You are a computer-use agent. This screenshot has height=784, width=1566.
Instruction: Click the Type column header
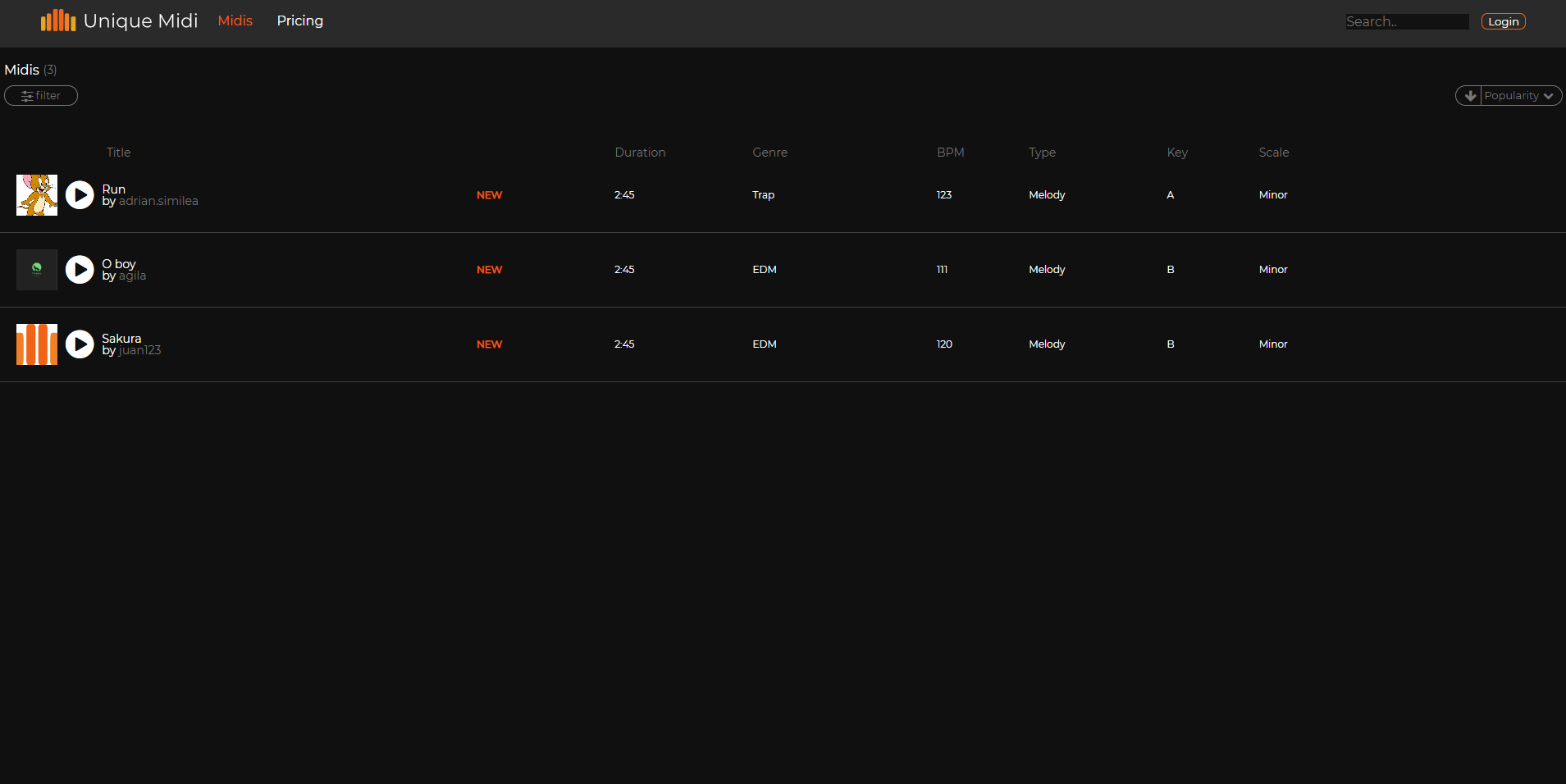pyautogui.click(x=1043, y=153)
